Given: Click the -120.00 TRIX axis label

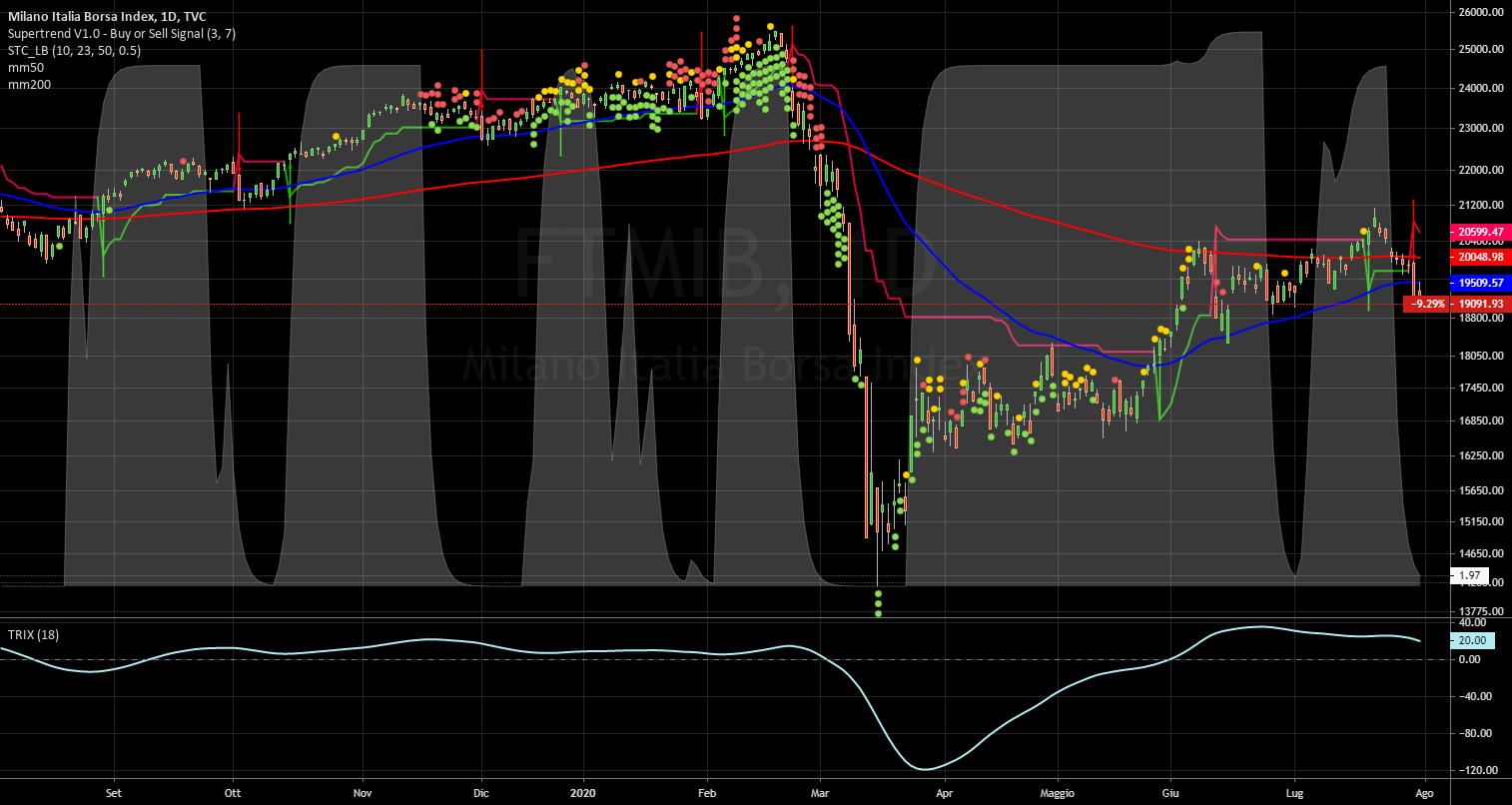Looking at the screenshot, I should tap(1477, 770).
